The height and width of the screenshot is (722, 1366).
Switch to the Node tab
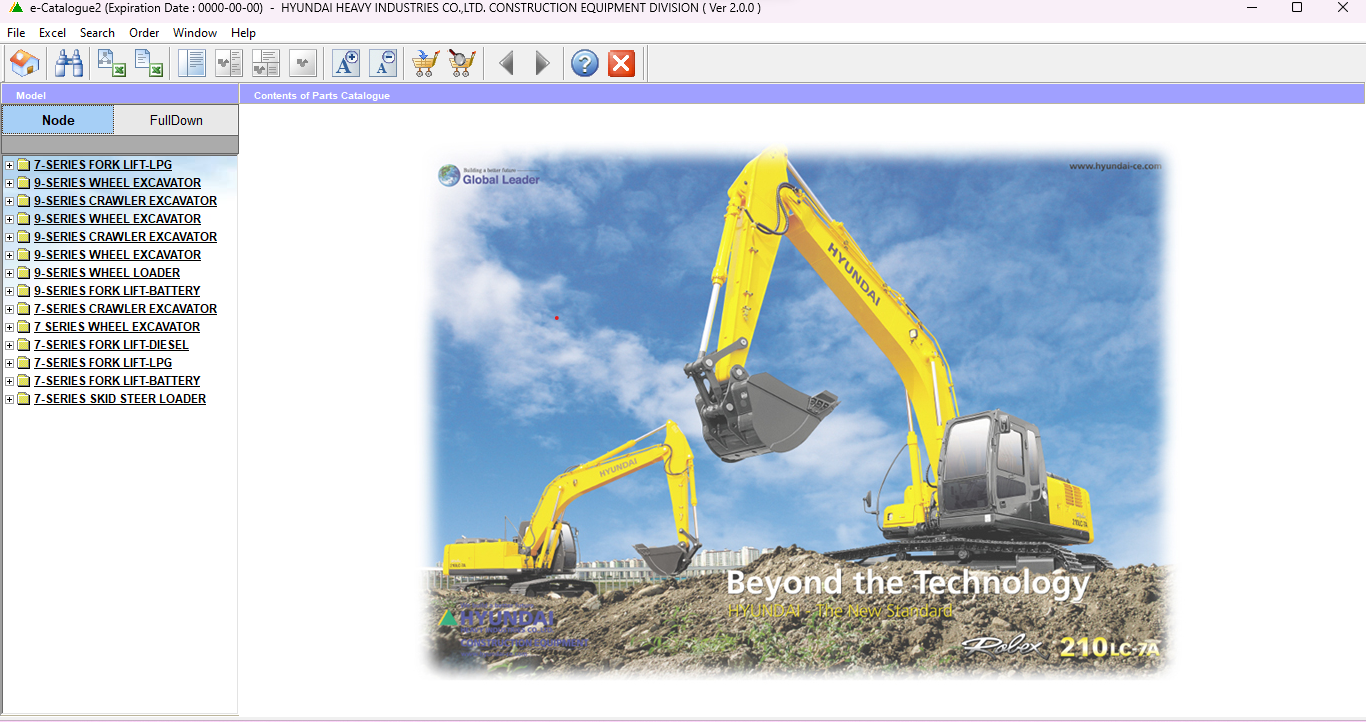[x=58, y=120]
